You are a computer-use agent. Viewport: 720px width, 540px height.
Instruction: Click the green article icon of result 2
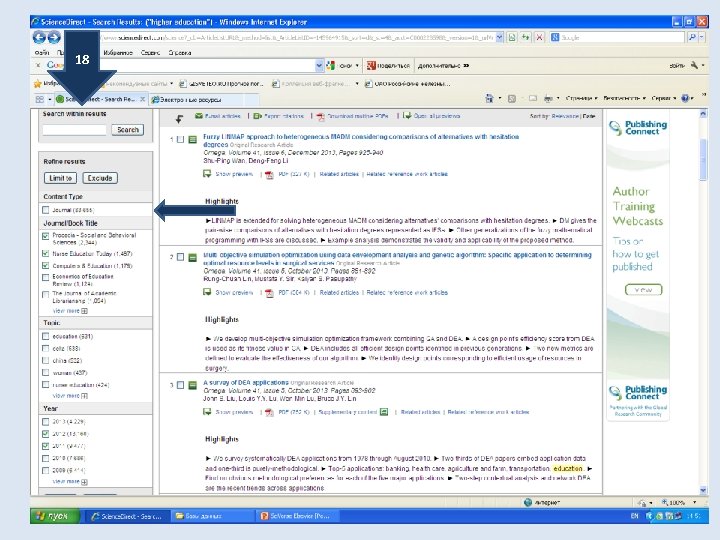tap(193, 257)
